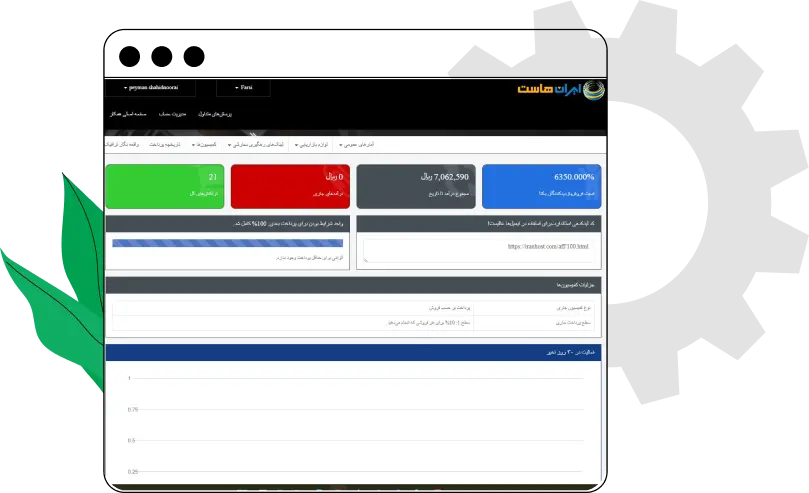
Task: Click the gray 7,062,590 rial income card
Action: (416, 186)
